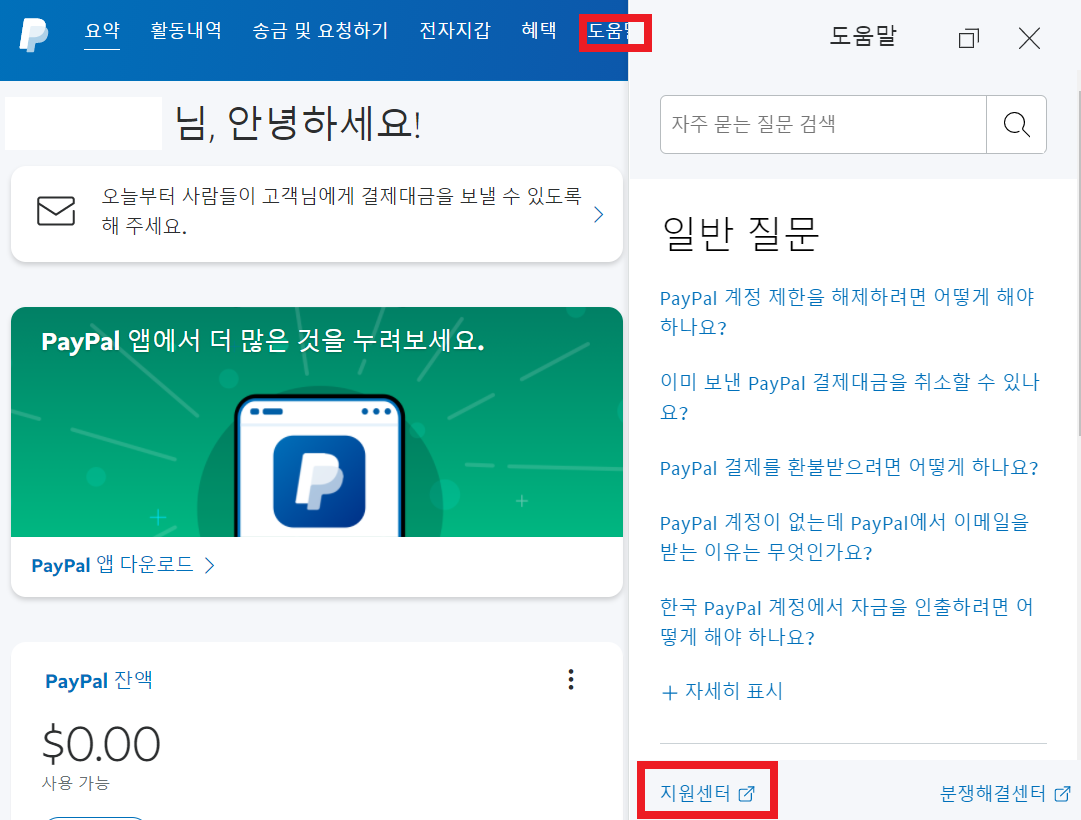The height and width of the screenshot is (820, 1081).
Task: Open the notification about receiving 결제대금
Action: click(x=316, y=214)
